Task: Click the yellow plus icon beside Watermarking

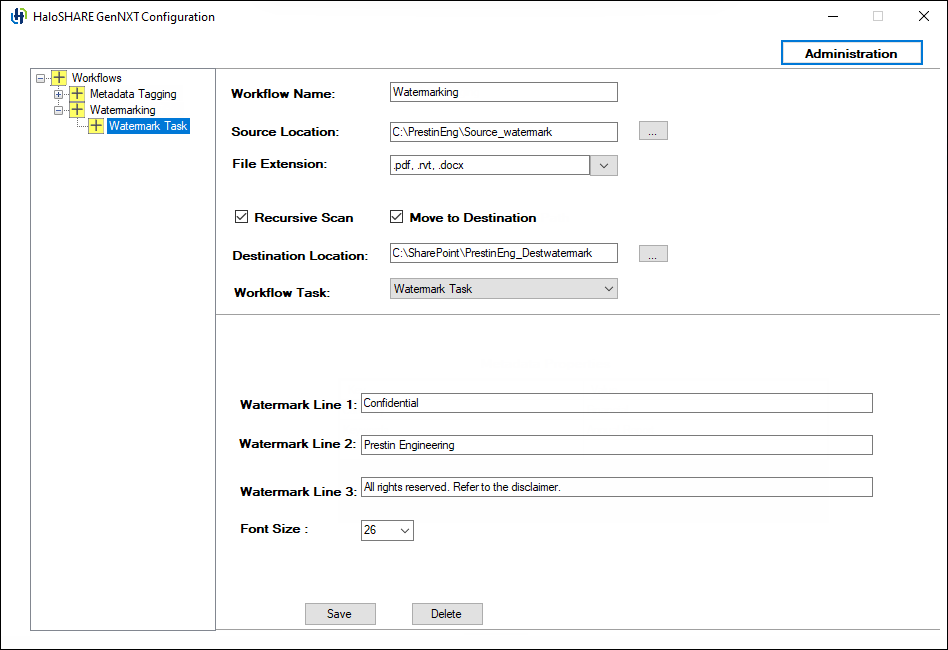Action: pos(77,109)
